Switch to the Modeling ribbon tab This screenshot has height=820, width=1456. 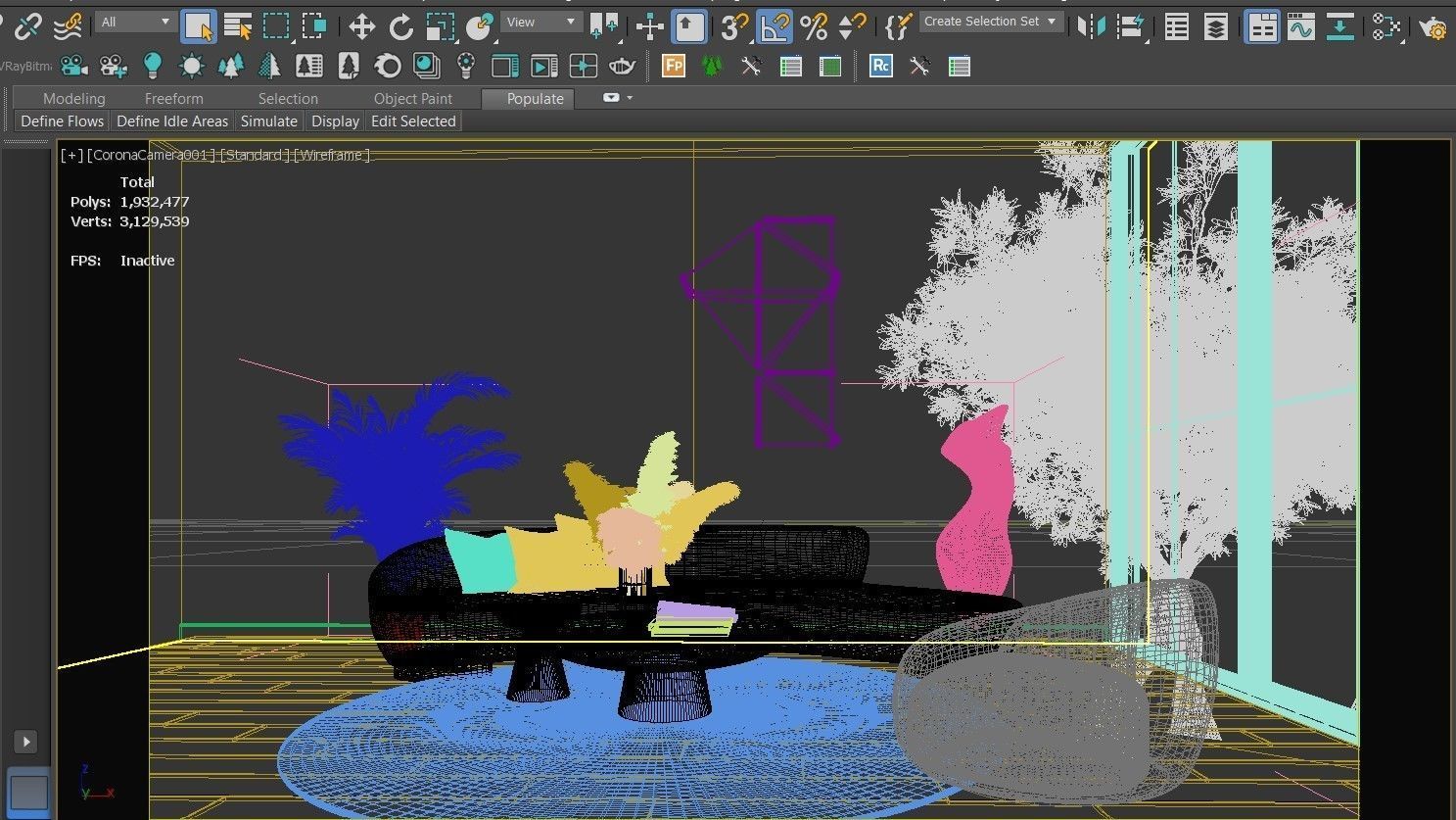[x=73, y=98]
